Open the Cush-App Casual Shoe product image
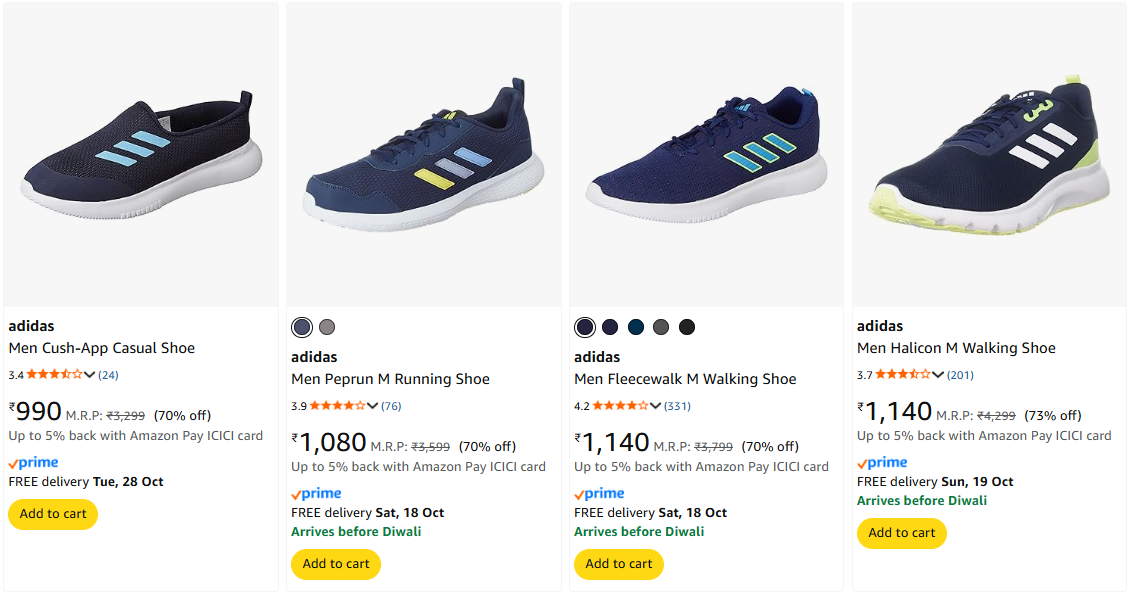Screen dimensions: 1134x593 pyautogui.click(x=141, y=155)
